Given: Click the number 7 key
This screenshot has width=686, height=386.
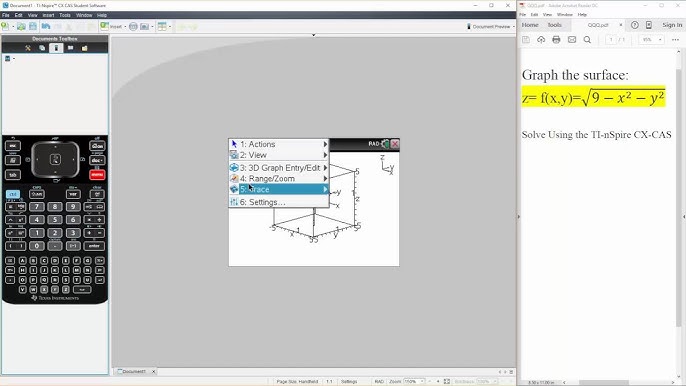Looking at the screenshot, I should pos(37,206).
